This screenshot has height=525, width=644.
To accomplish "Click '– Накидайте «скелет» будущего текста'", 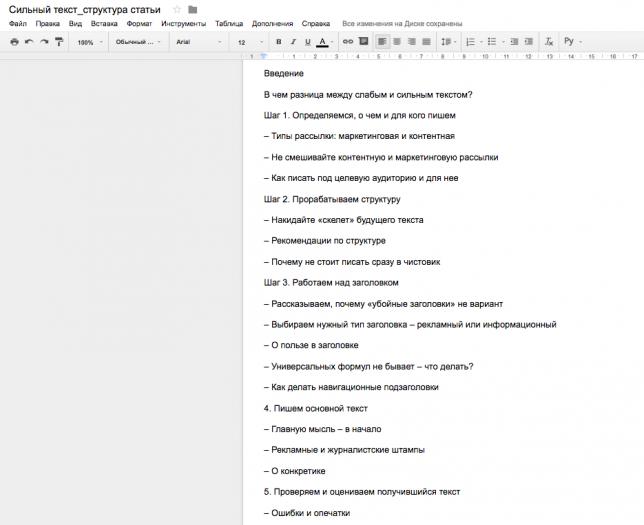I will pyautogui.click(x=343, y=220).
